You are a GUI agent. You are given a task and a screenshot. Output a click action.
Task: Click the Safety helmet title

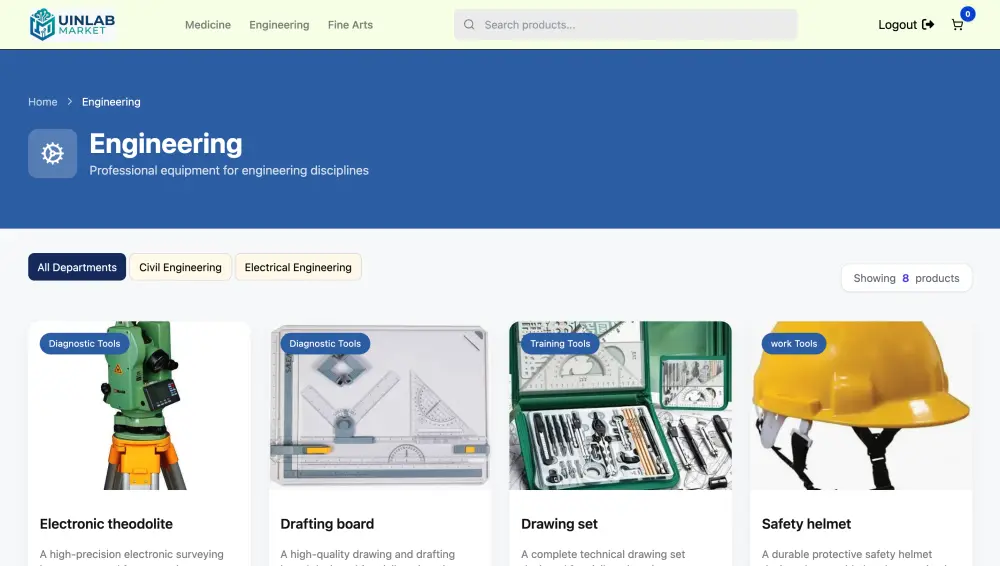click(x=806, y=524)
